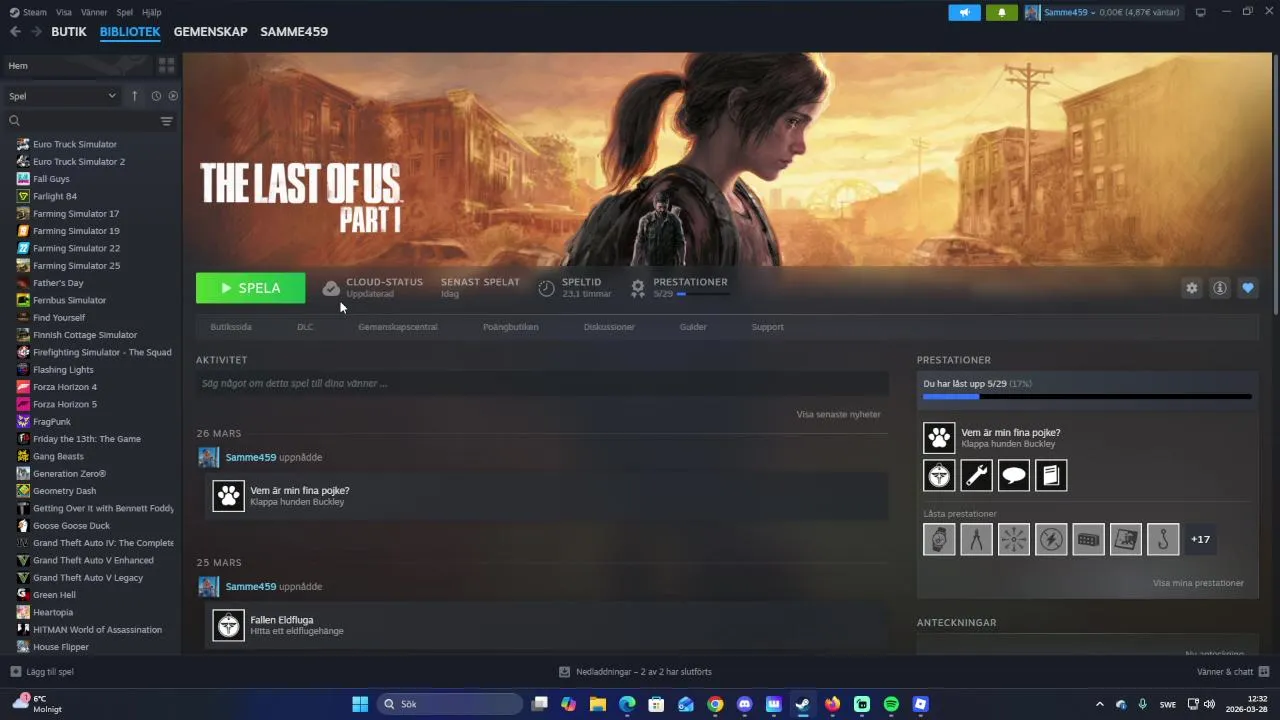Click the CLOUD-STATUS cloud icon
The height and width of the screenshot is (720, 1280).
(331, 288)
